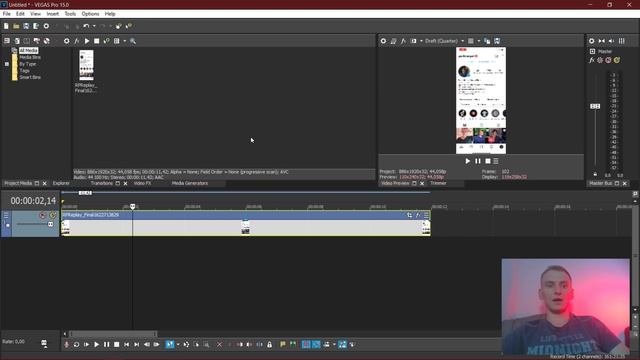Save preview snapshot to file
This screenshot has width=640, height=360.
tap(497, 41)
